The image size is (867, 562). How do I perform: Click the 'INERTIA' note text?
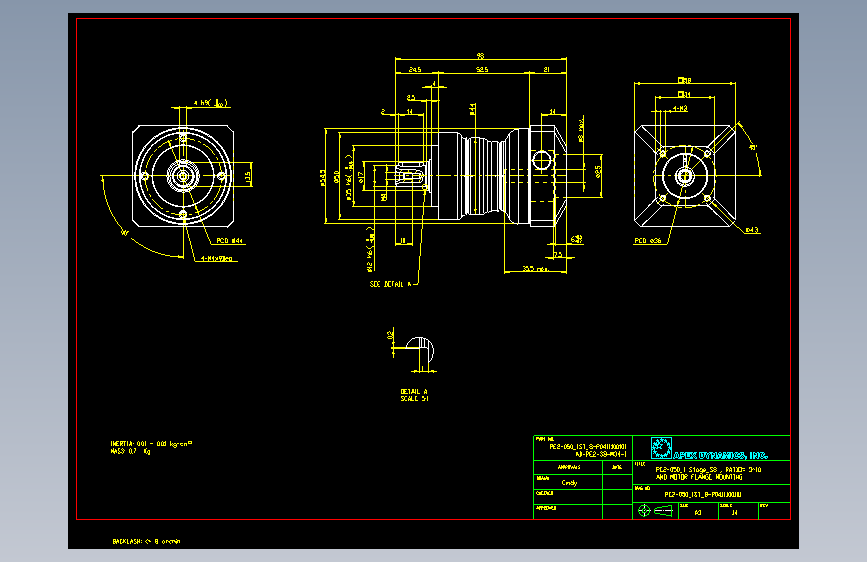pyautogui.click(x=151, y=444)
